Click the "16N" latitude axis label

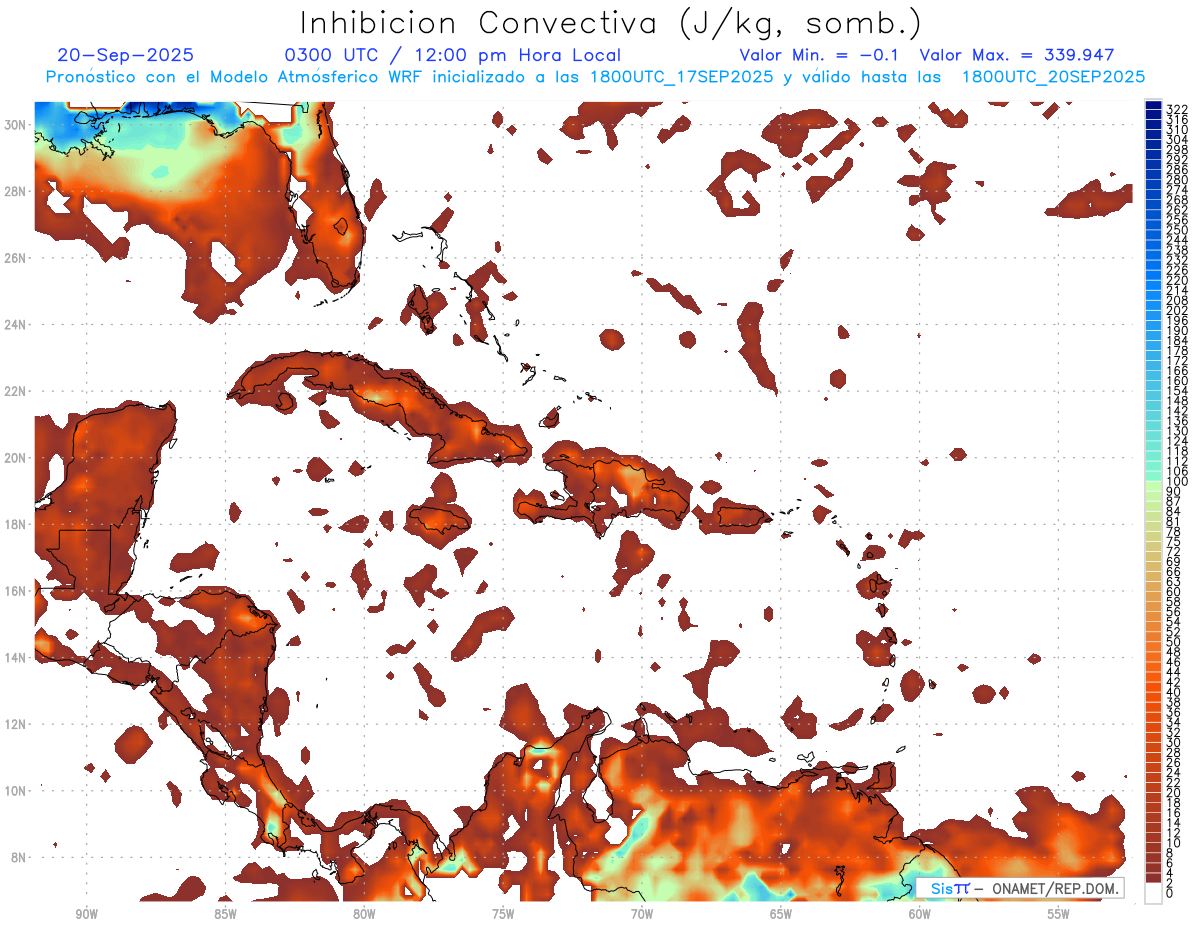[15, 591]
